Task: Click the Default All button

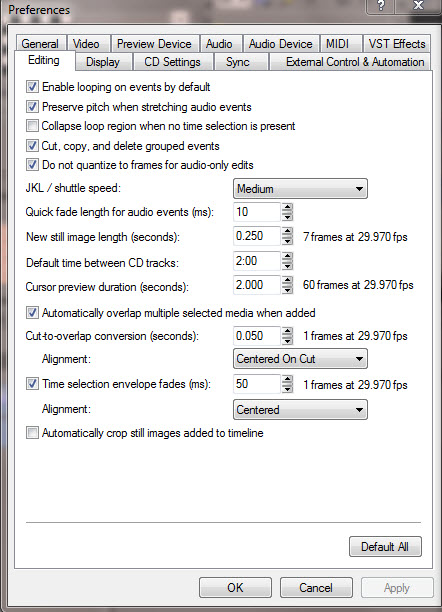Action: tap(385, 546)
